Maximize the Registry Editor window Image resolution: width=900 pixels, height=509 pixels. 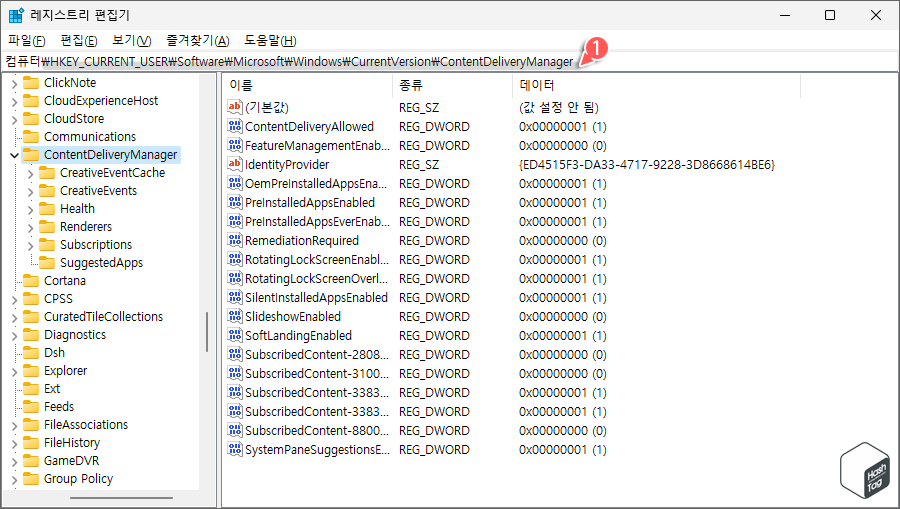pos(829,15)
